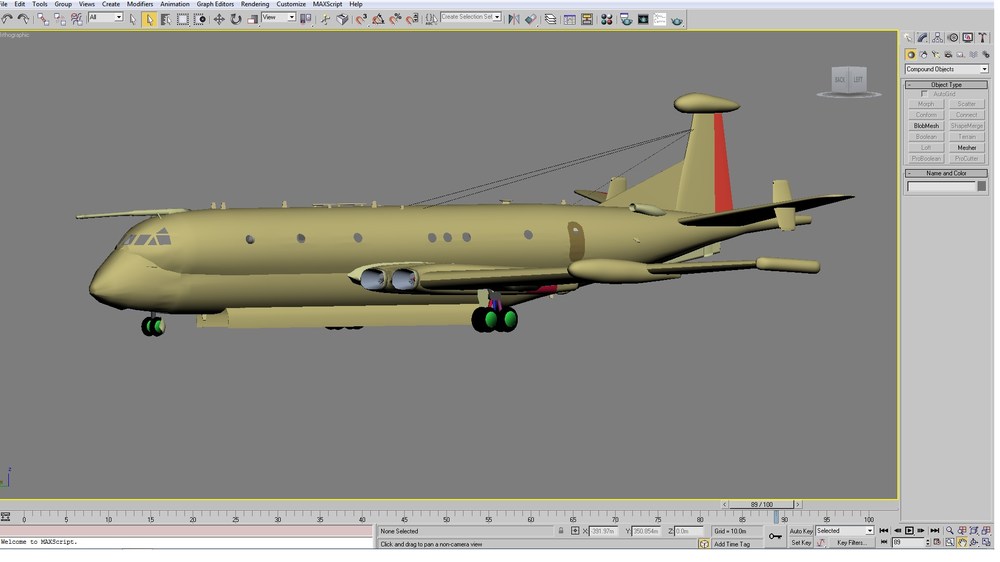Open the Modify panel tab icon
Screen dimensions: 1000x562
click(x=922, y=38)
